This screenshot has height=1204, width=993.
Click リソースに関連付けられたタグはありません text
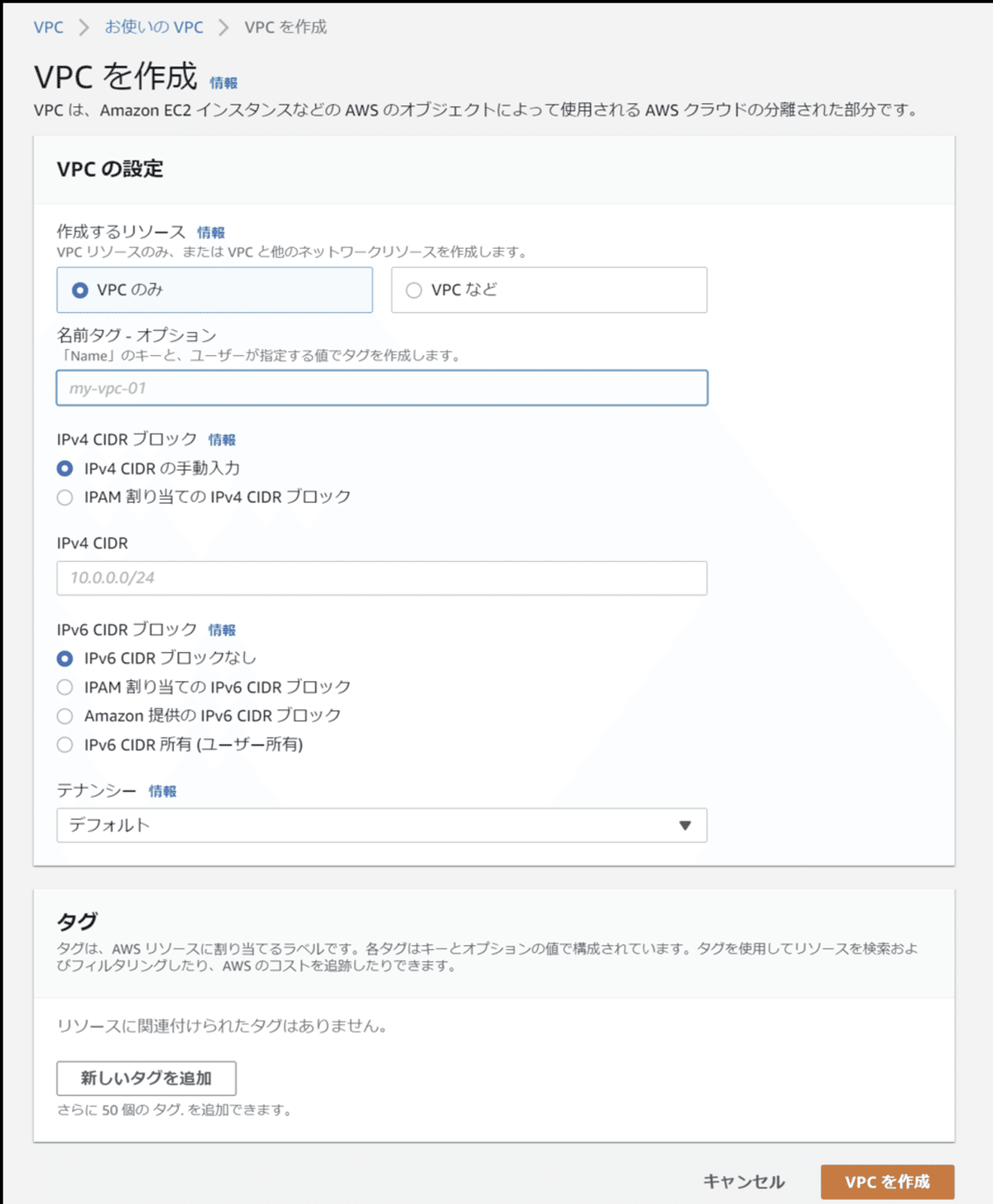tap(222, 1026)
